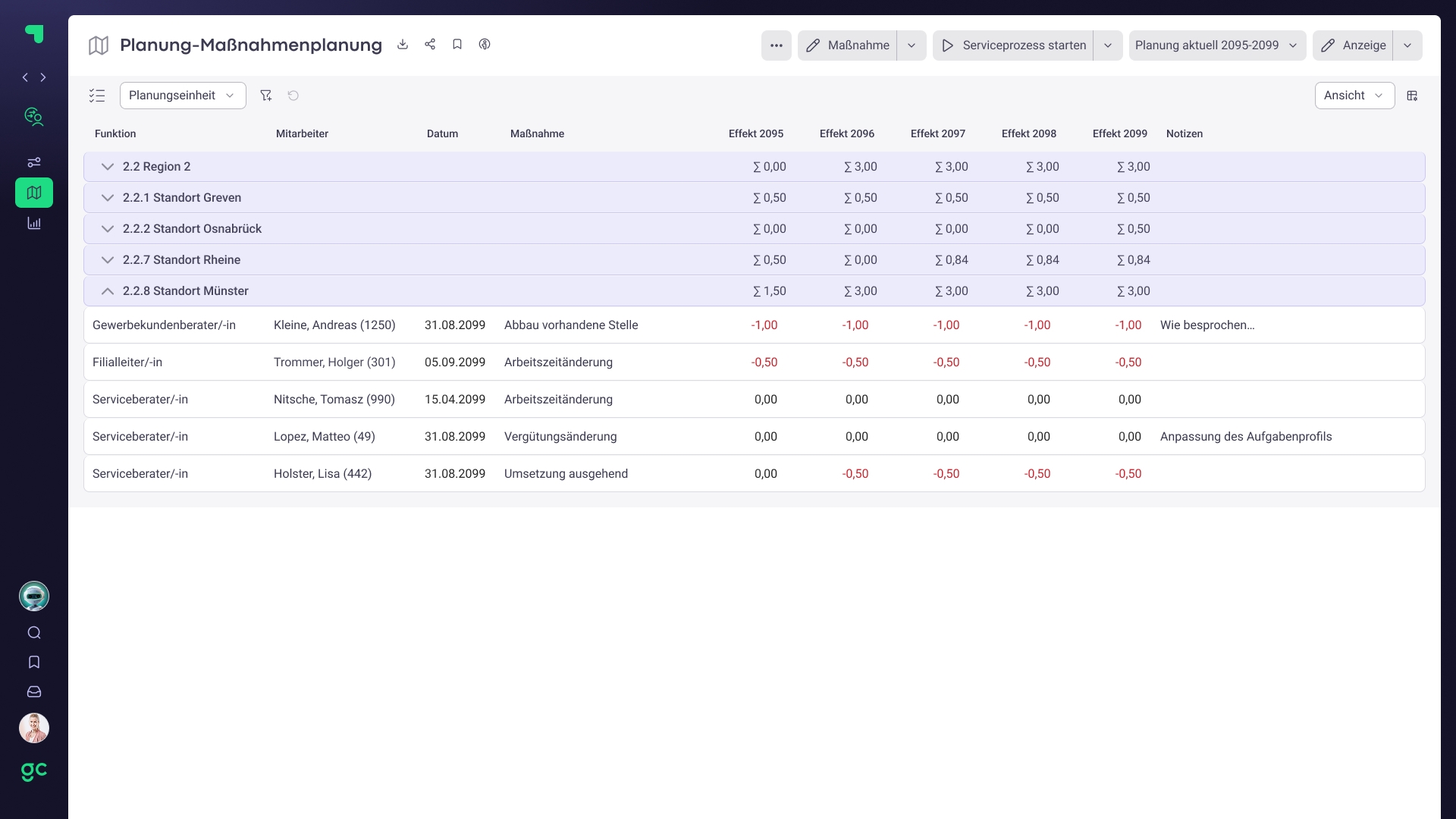
Task: Open the three-dots more options menu
Action: (777, 45)
